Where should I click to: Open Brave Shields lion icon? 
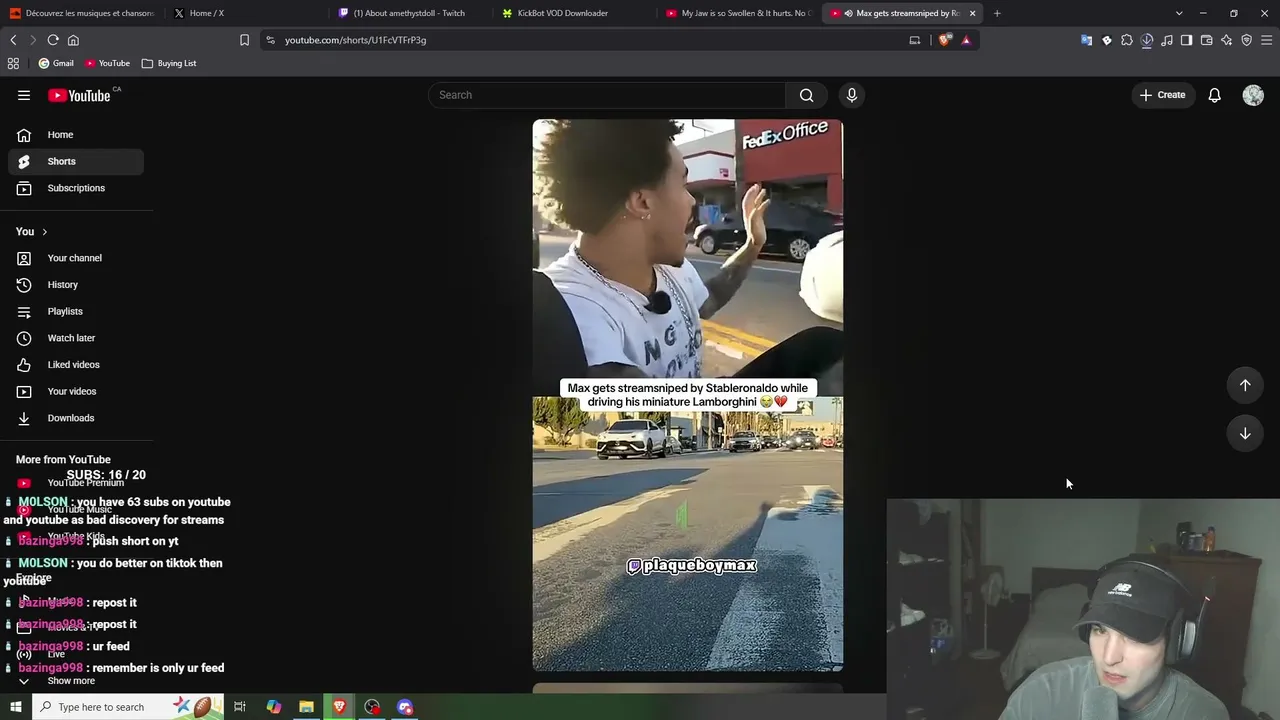pyautogui.click(x=945, y=40)
